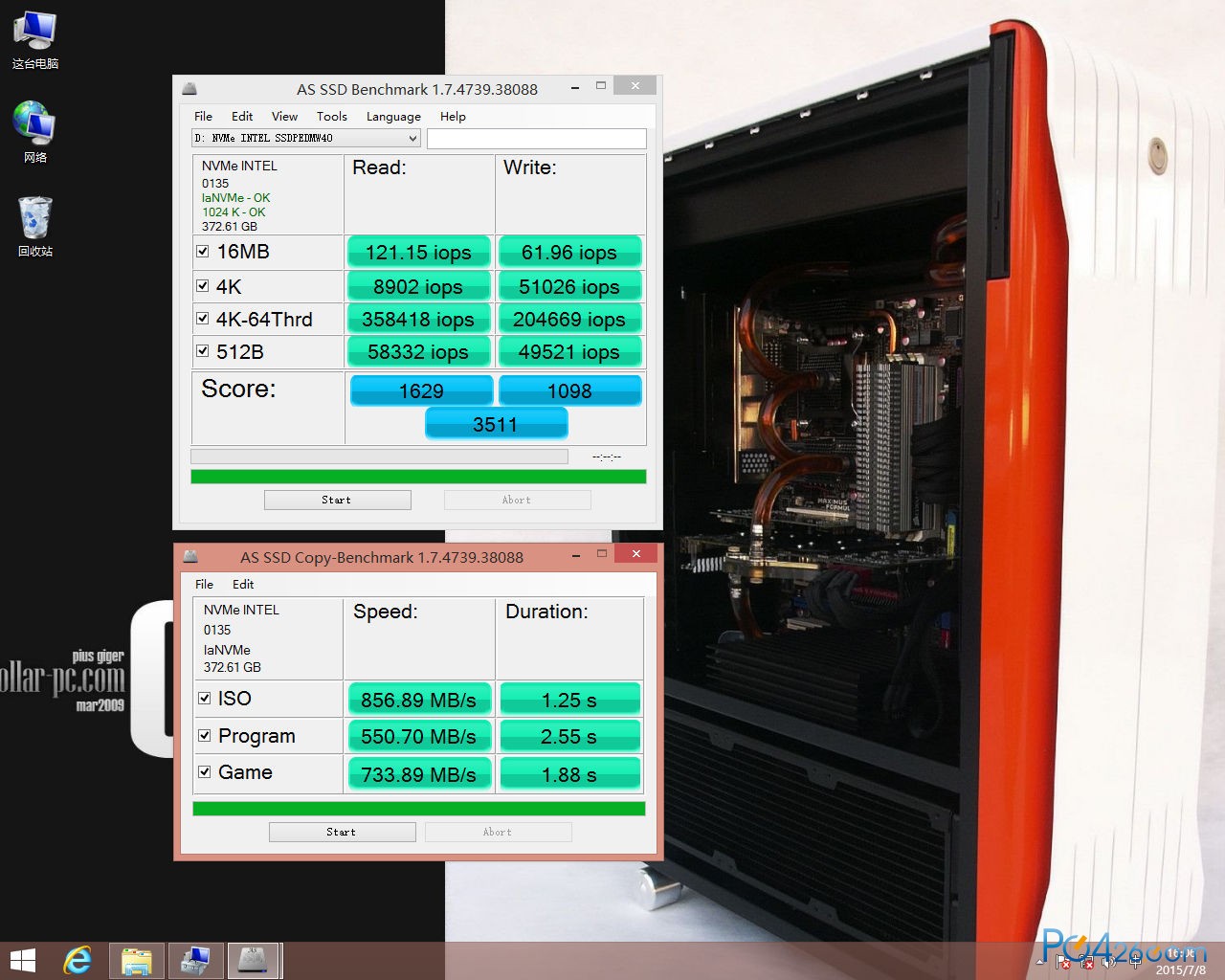Open the Language menu

393,116
